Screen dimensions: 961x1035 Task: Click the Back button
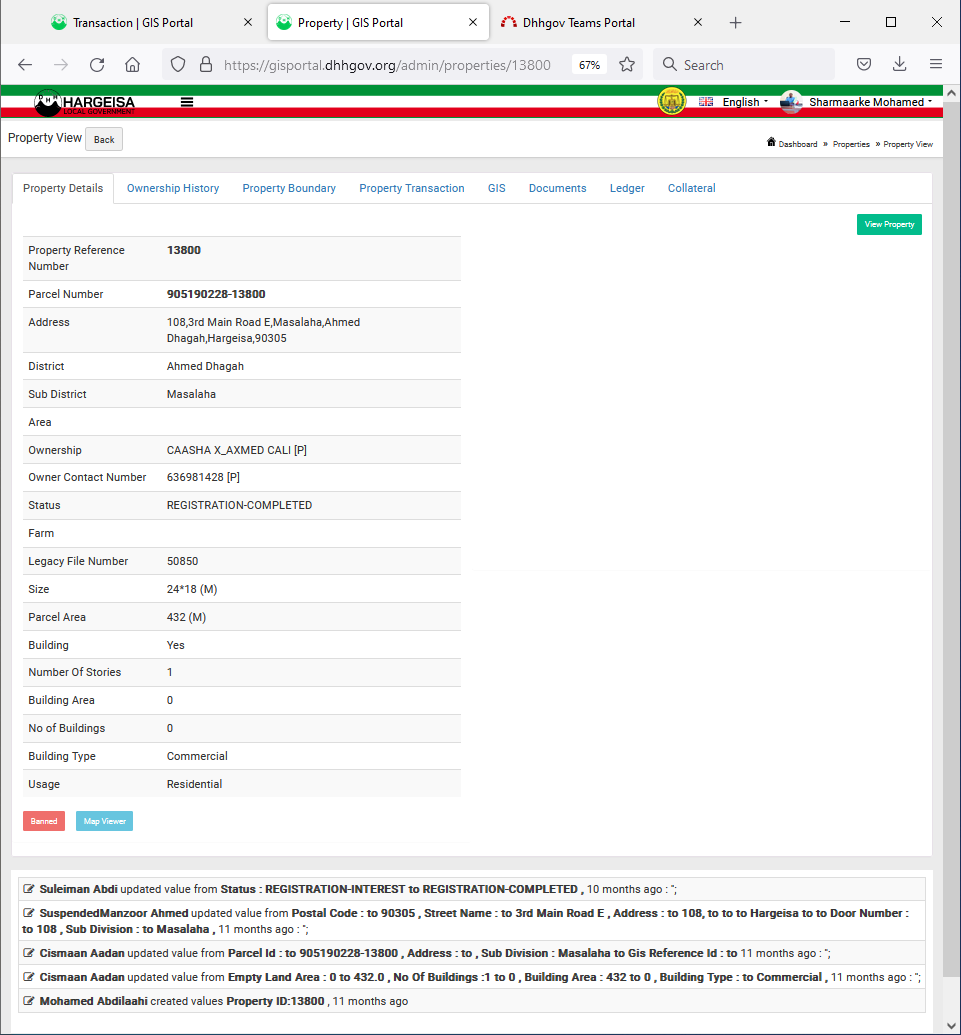click(x=104, y=139)
